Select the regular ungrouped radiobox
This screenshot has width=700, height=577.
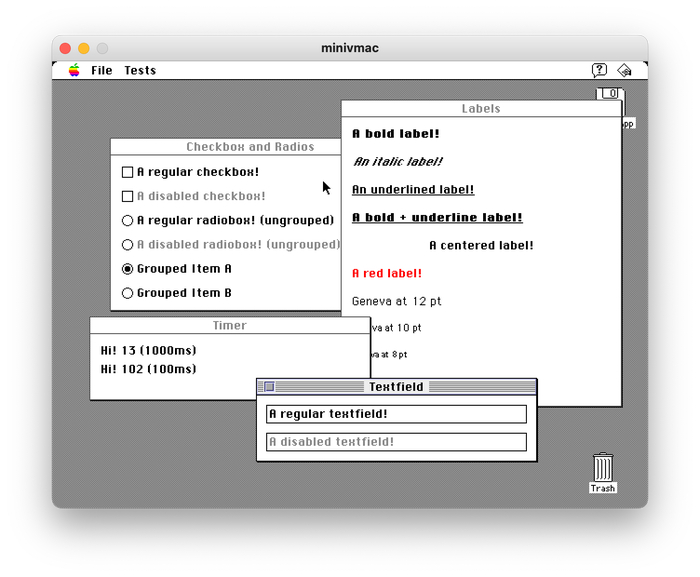127,220
